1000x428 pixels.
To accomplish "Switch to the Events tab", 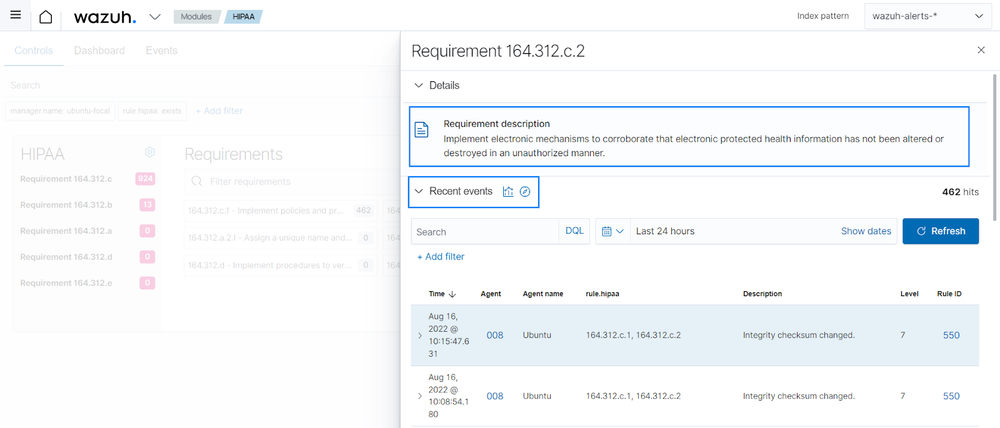I will tap(161, 50).
